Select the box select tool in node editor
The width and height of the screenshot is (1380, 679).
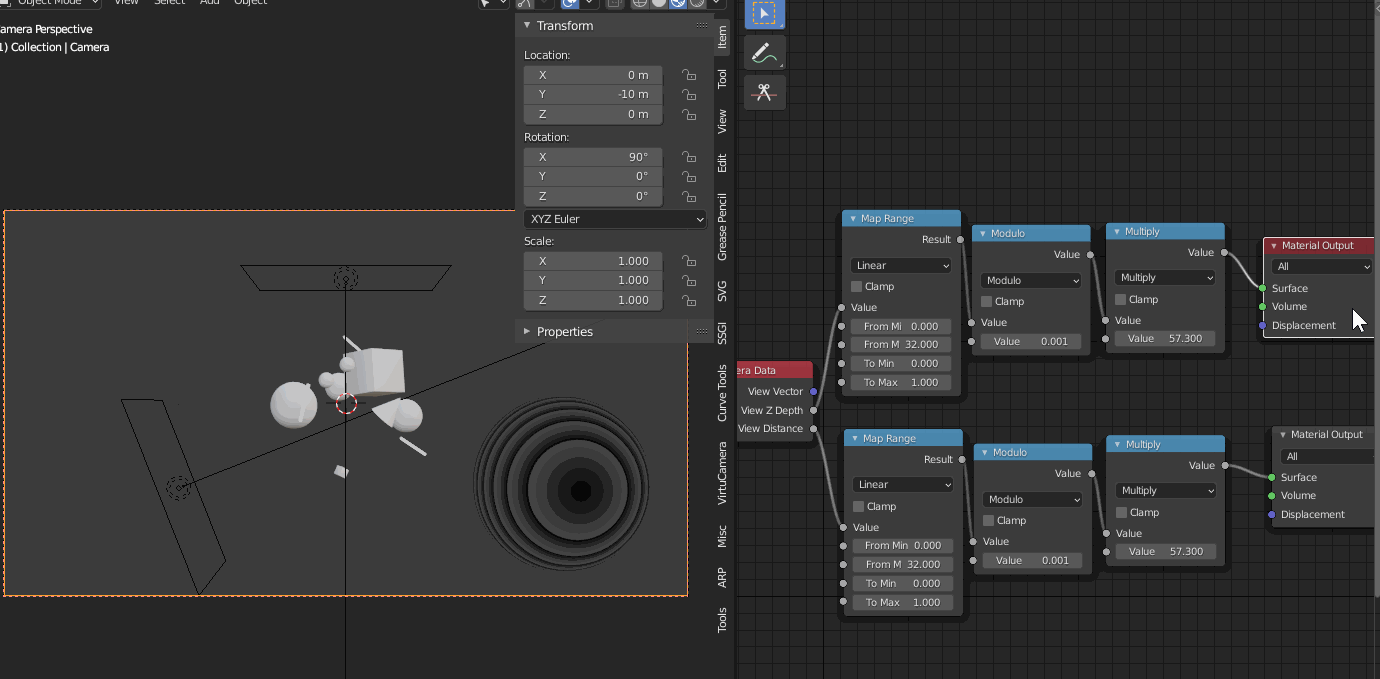tap(764, 13)
